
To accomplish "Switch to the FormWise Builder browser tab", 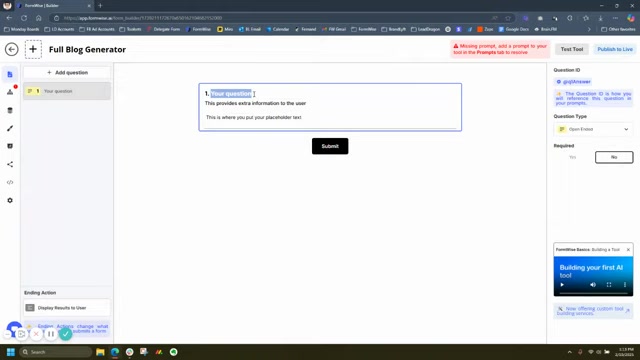I will click(x=53, y=6).
